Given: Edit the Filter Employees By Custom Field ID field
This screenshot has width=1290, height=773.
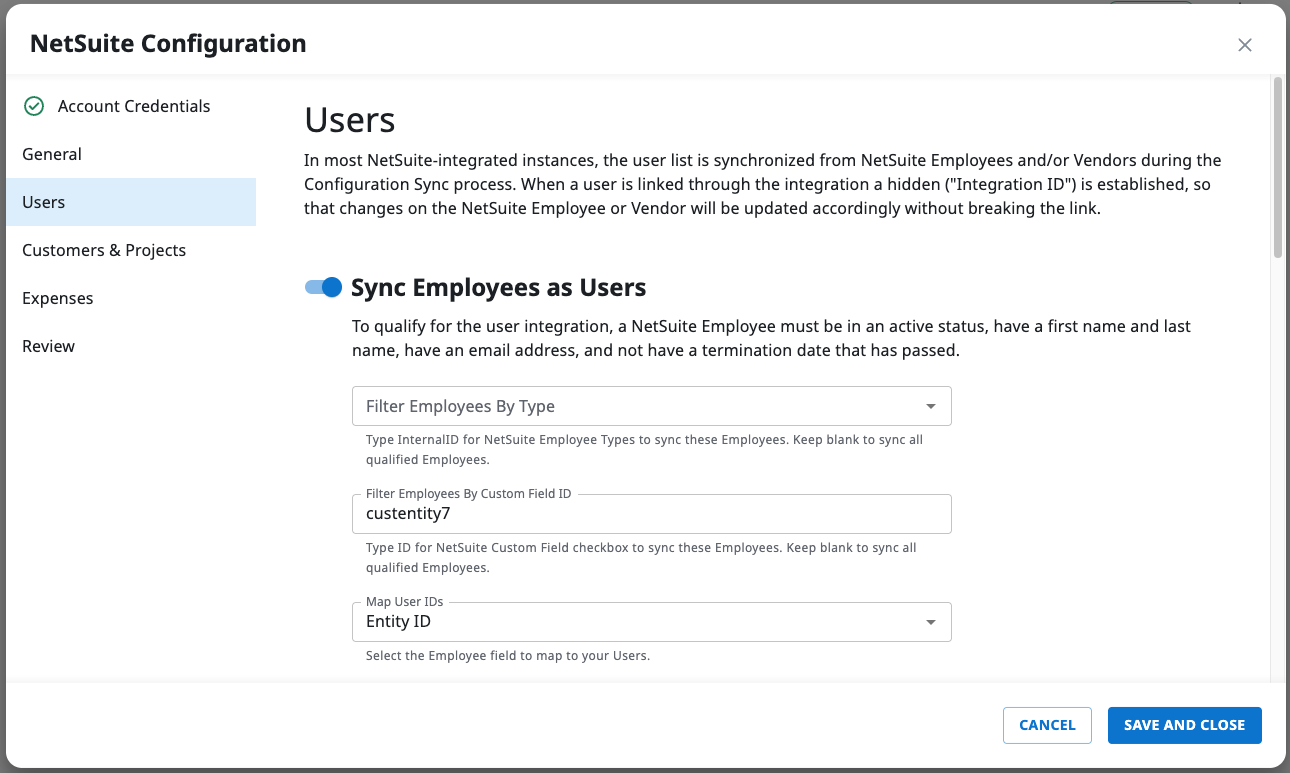Looking at the screenshot, I should tap(651, 514).
